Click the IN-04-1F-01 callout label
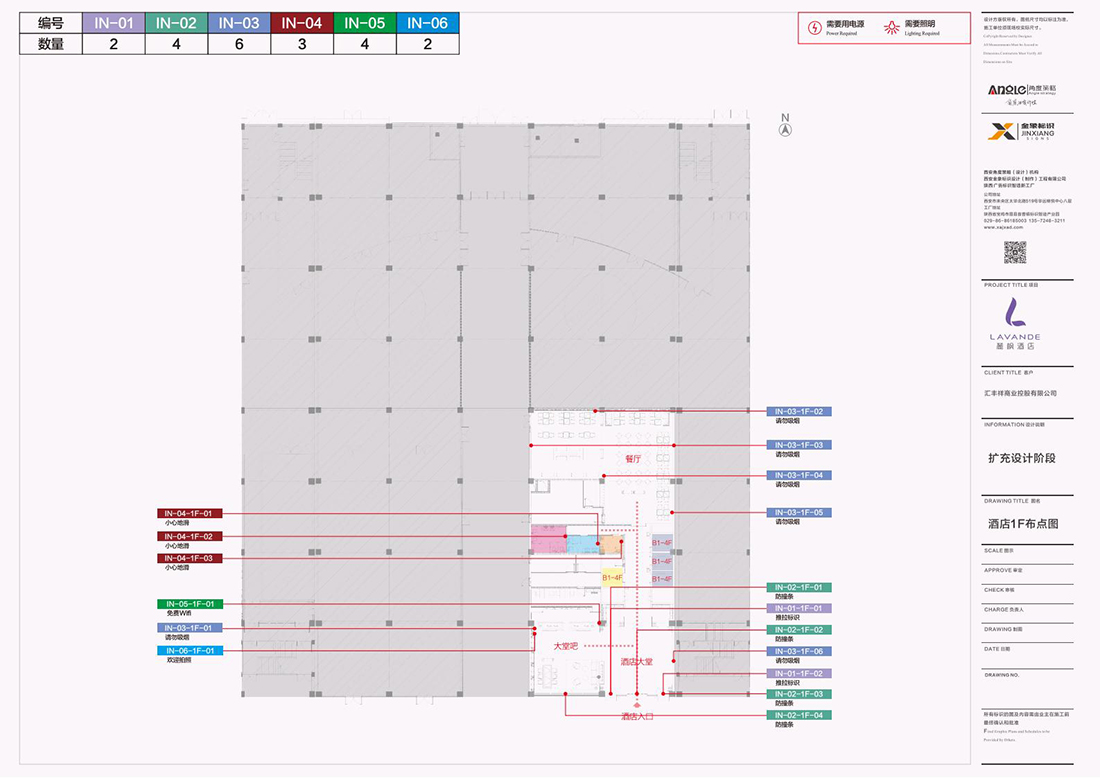Screen dimensions: 1100x778 [190, 514]
